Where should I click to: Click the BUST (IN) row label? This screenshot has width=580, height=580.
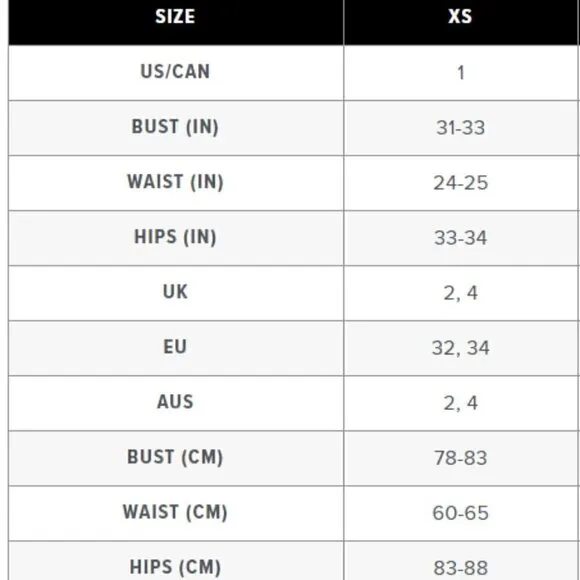point(175,127)
